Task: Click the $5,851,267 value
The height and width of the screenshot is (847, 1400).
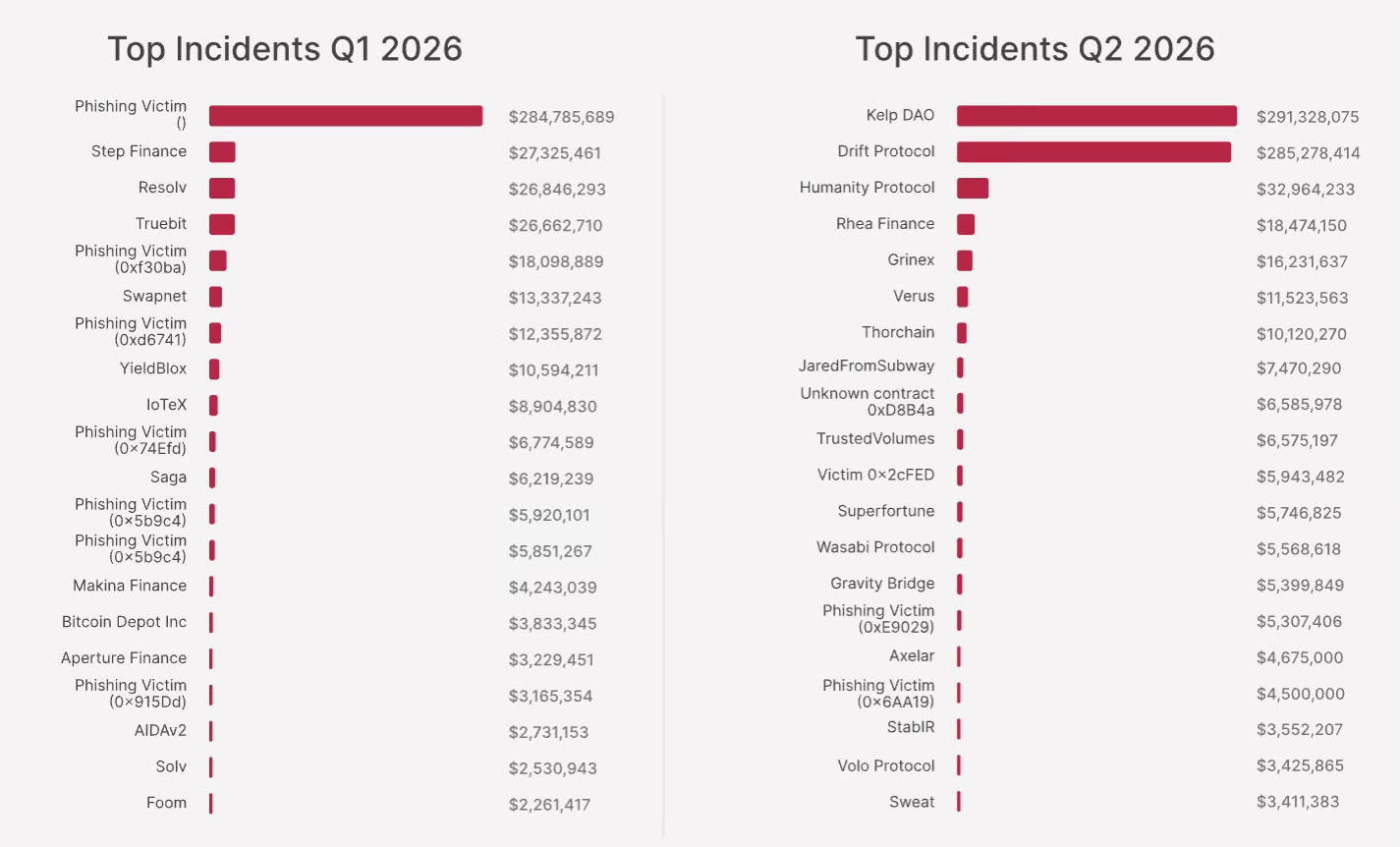Action: coord(550,552)
